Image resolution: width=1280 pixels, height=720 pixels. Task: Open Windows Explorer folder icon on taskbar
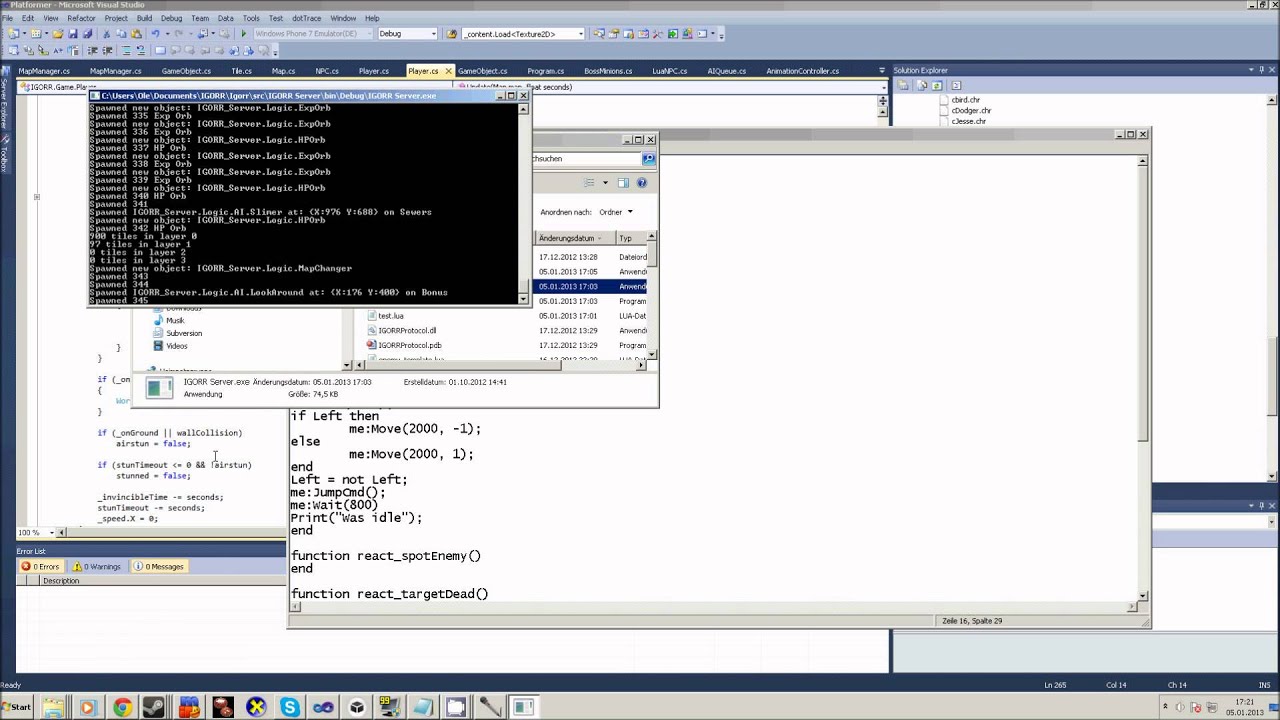[x=53, y=708]
